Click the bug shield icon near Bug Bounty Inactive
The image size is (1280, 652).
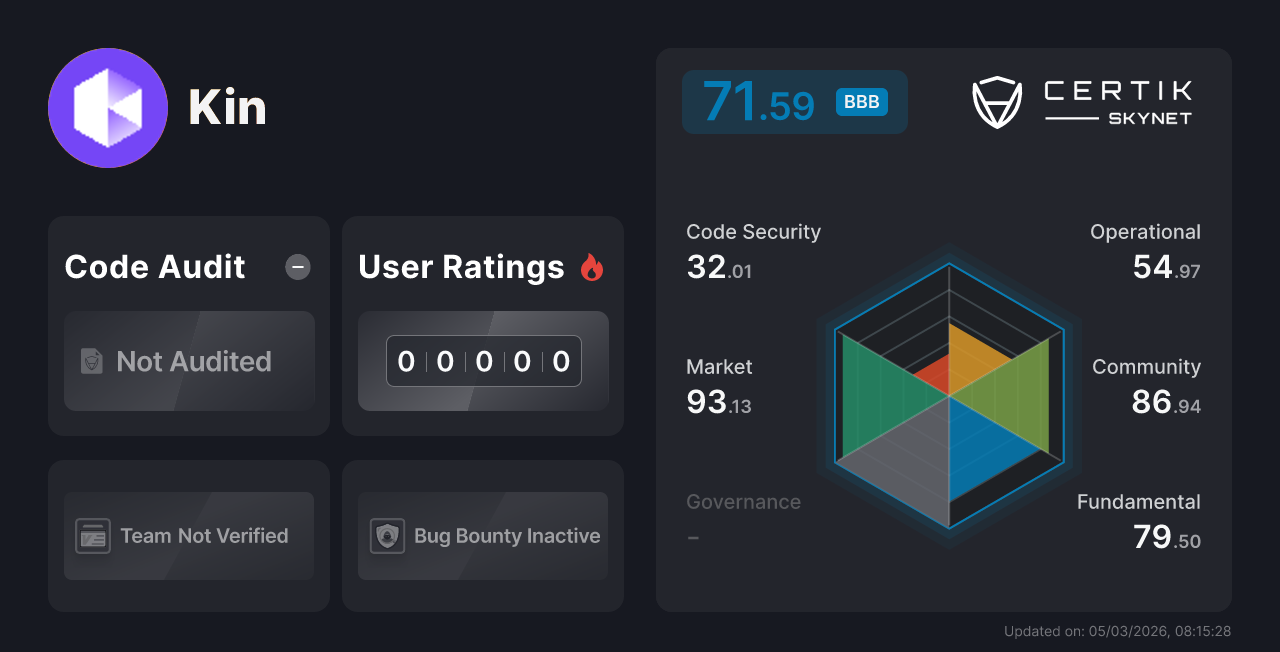point(388,536)
